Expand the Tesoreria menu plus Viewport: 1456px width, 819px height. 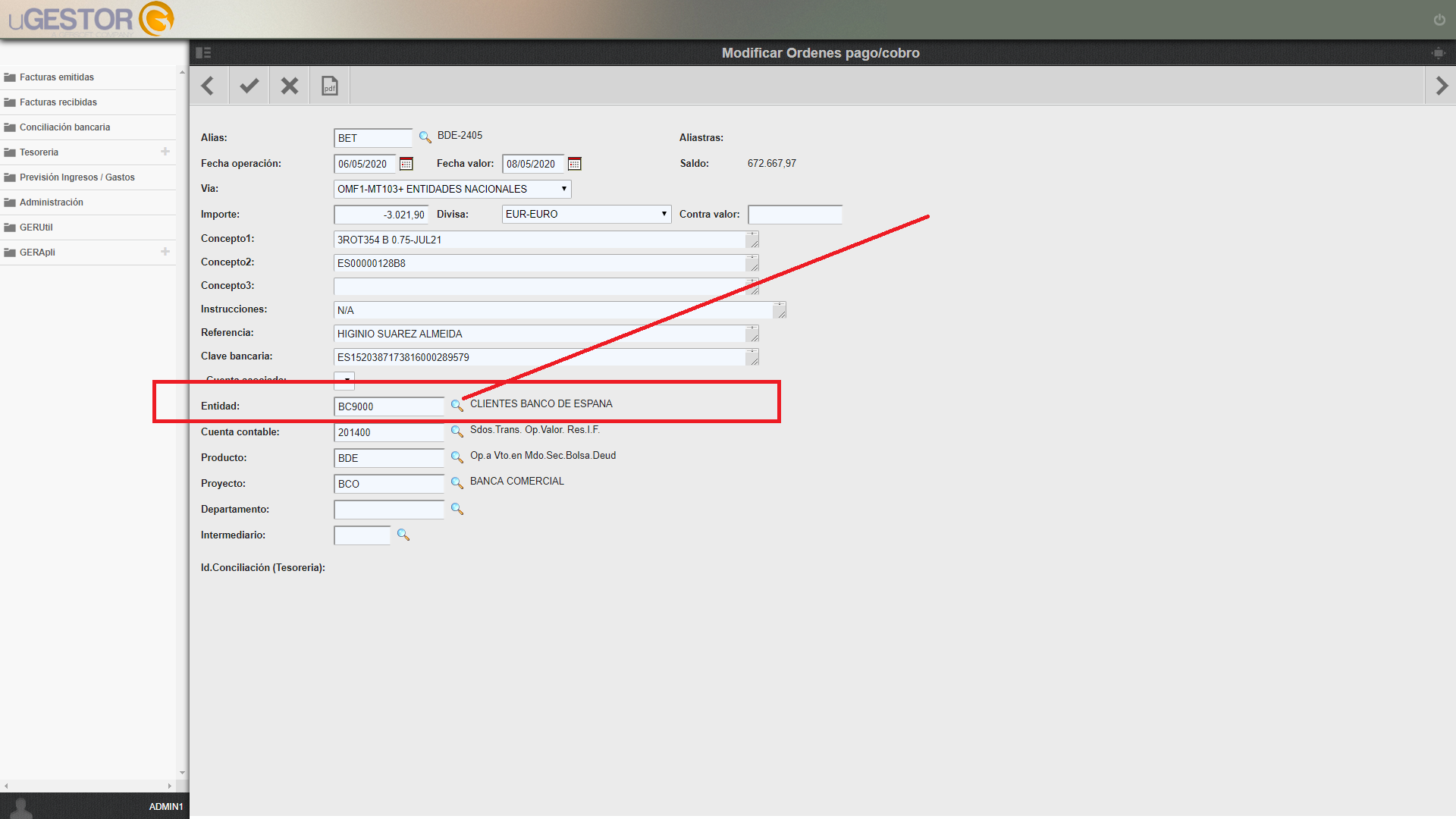(x=165, y=152)
